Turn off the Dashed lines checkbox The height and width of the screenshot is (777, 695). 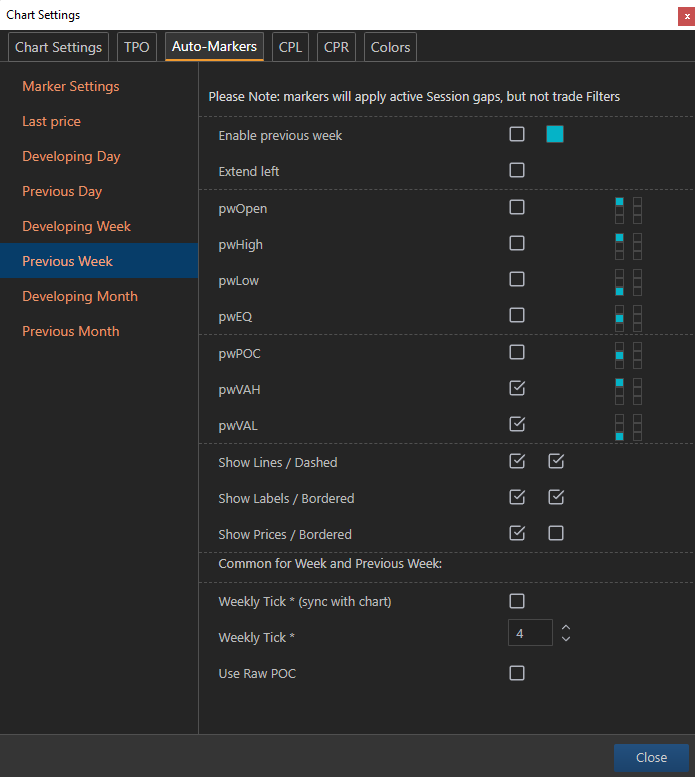coord(556,461)
